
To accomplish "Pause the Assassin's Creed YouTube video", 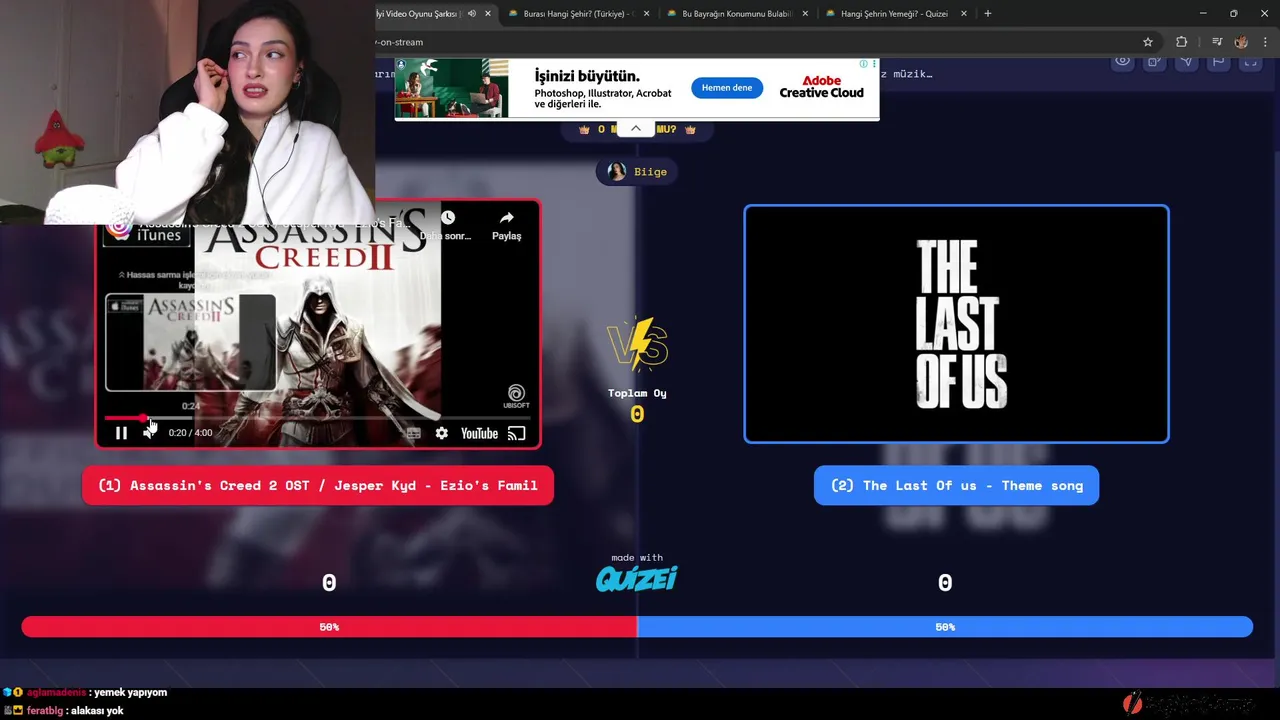I will (121, 433).
